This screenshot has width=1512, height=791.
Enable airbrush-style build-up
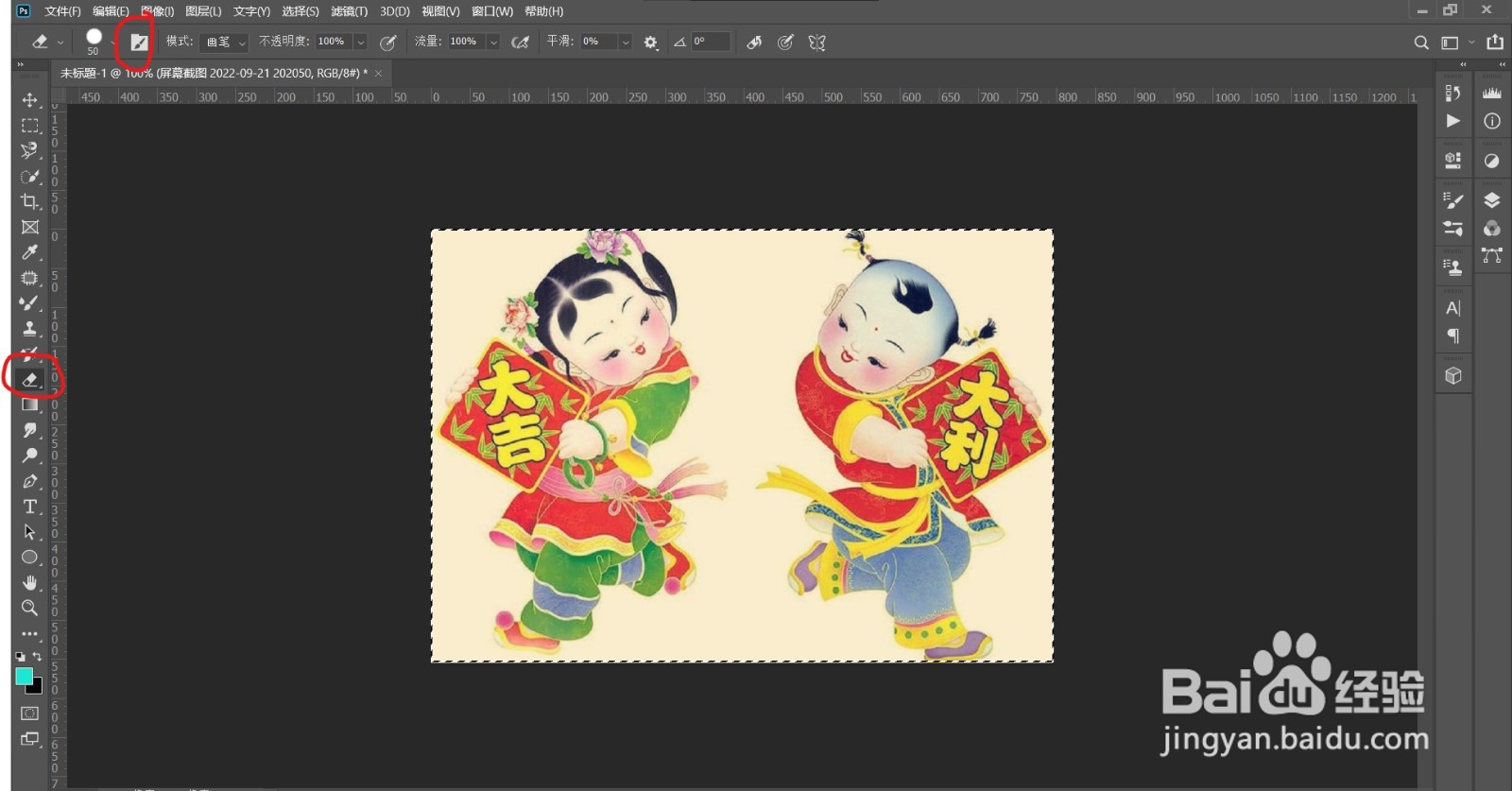[520, 42]
